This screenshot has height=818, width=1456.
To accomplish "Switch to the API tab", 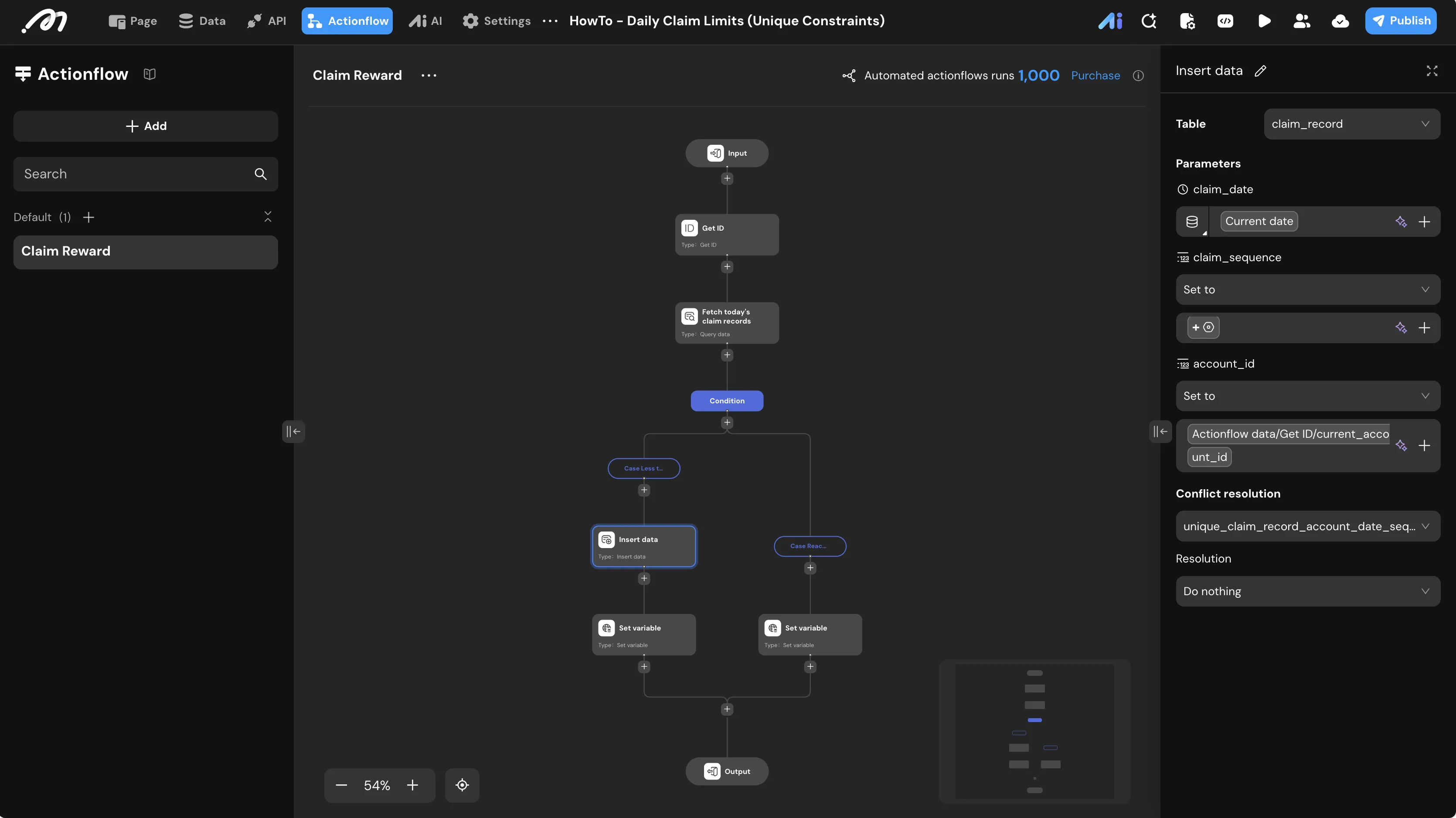I will pyautogui.click(x=266, y=21).
